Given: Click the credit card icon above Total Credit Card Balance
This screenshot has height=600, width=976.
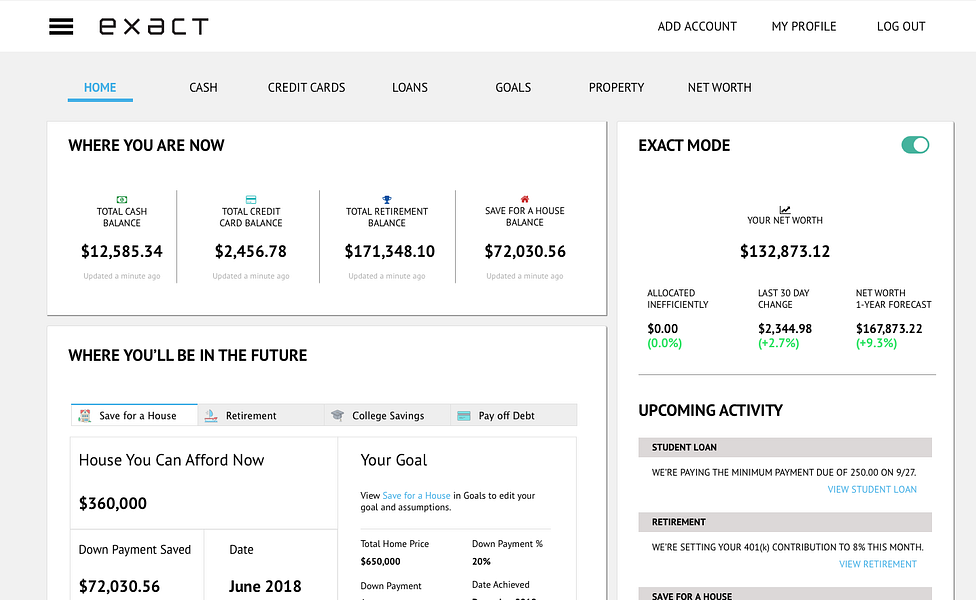Looking at the screenshot, I should pyautogui.click(x=250, y=199).
